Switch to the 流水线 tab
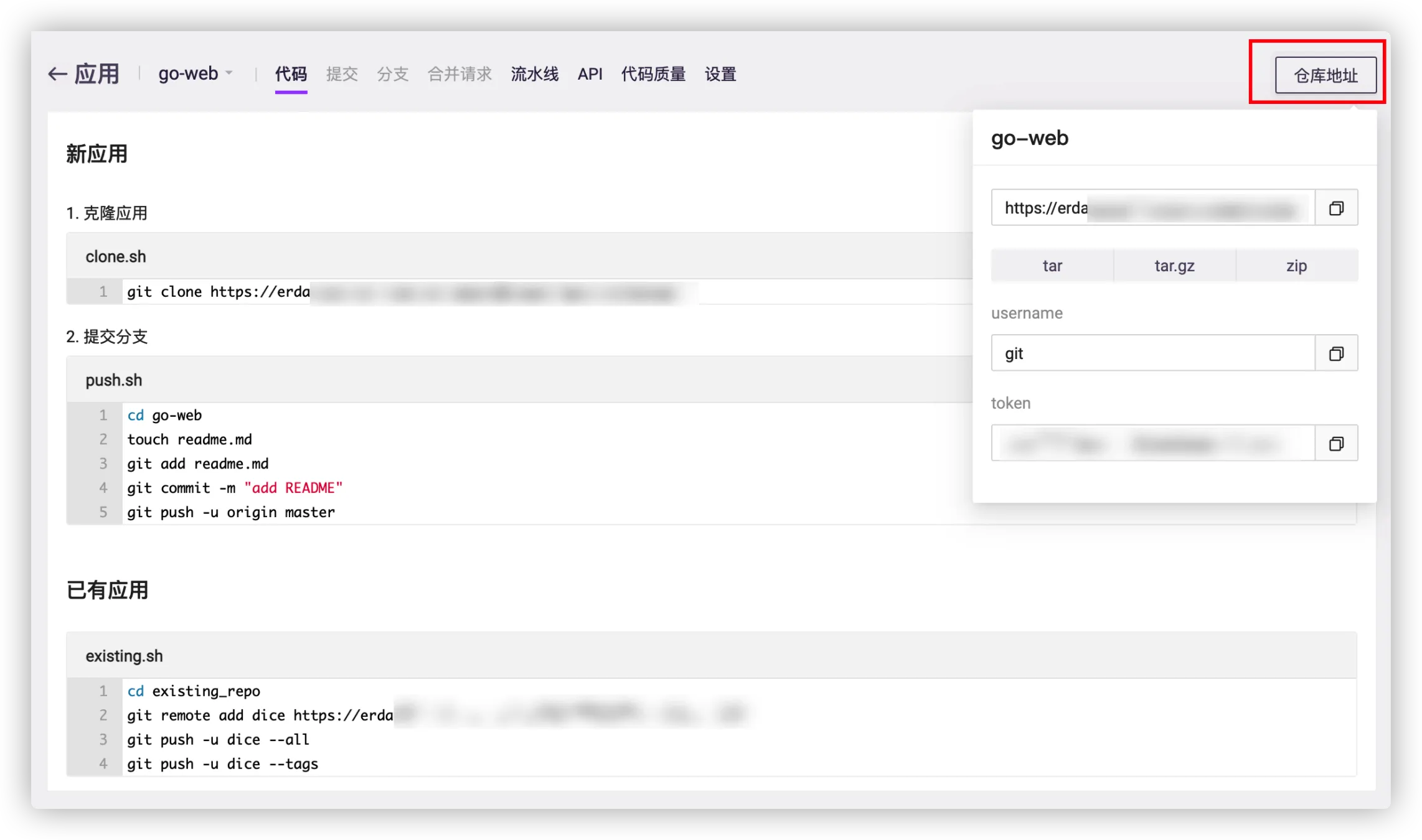Viewport: 1422px width, 840px height. [x=534, y=74]
